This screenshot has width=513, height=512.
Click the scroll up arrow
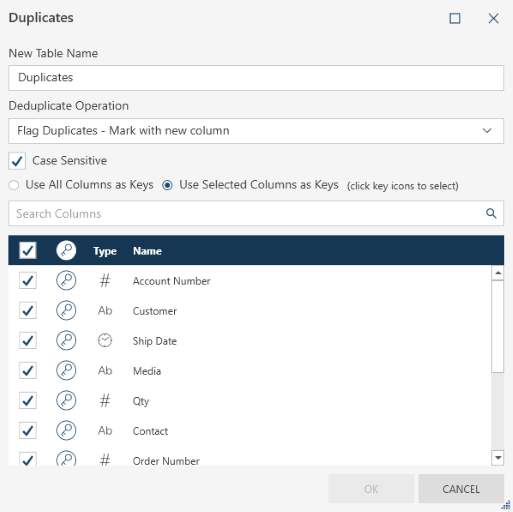(498, 273)
